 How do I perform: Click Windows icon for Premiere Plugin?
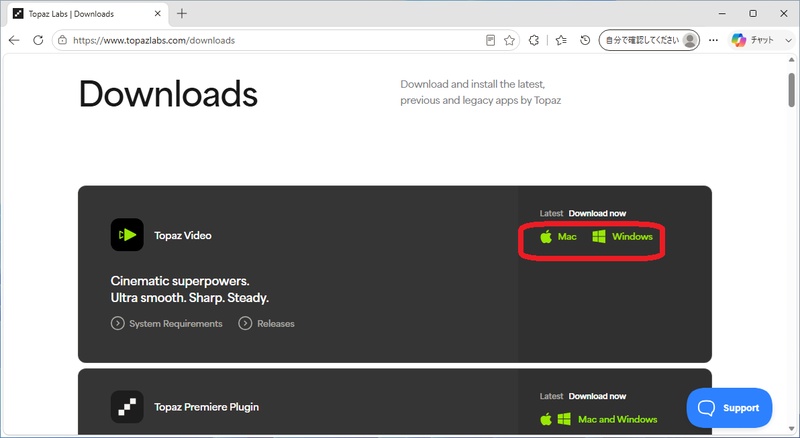(564, 419)
